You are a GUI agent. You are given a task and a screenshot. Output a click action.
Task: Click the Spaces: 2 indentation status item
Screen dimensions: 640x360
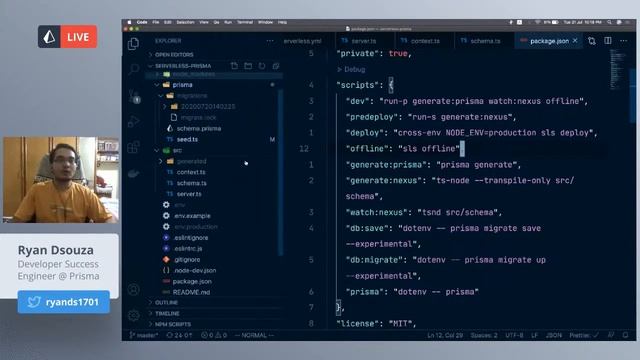(484, 336)
